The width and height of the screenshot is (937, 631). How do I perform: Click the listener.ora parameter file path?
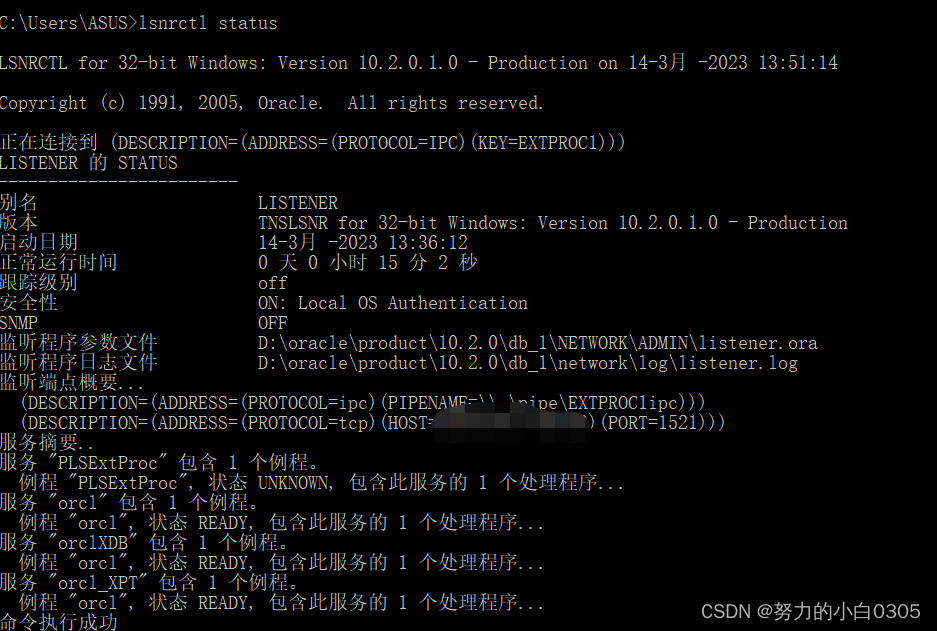coord(537,343)
